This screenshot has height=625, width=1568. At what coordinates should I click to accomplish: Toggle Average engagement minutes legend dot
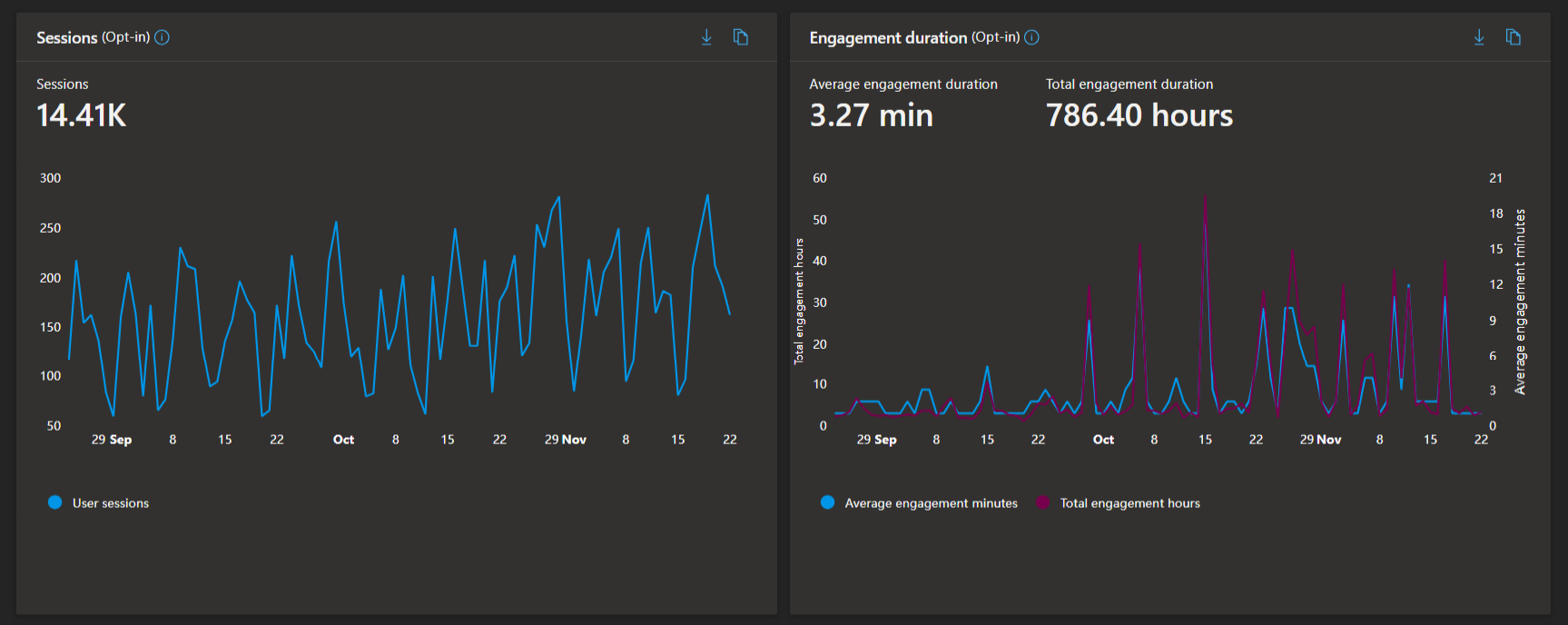828,502
